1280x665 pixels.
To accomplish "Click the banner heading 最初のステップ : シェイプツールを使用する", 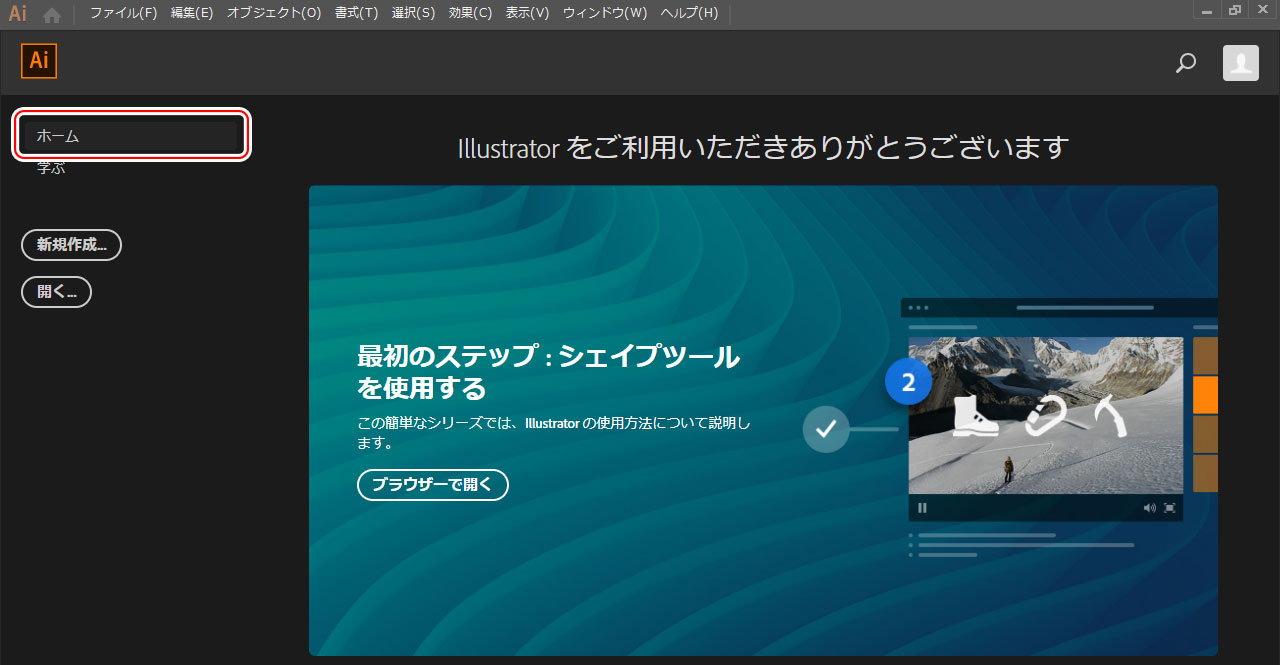I will [x=548, y=371].
